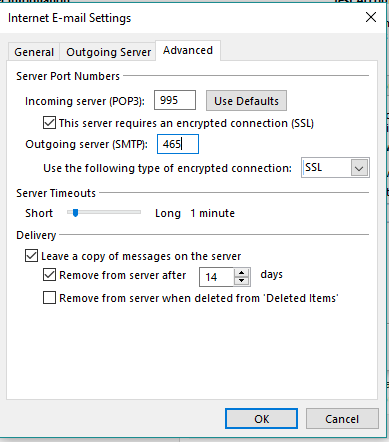Click the Cancel button
The image size is (389, 442).
coord(342,419)
